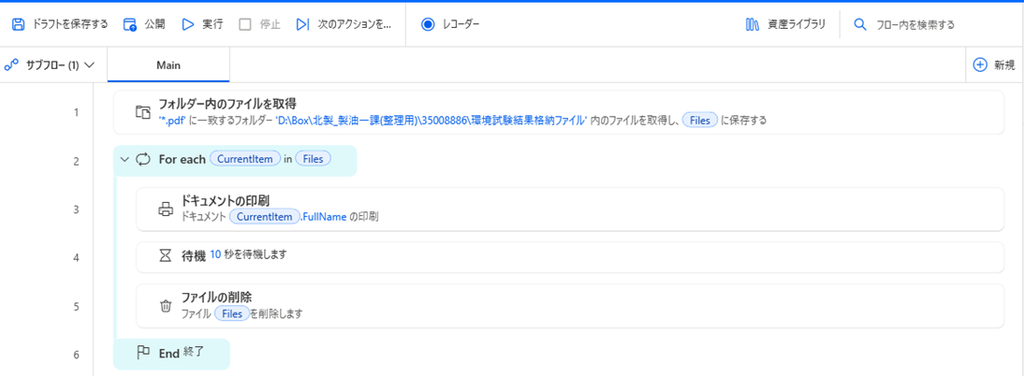Click line number 1
The height and width of the screenshot is (376, 1024).
point(76,112)
